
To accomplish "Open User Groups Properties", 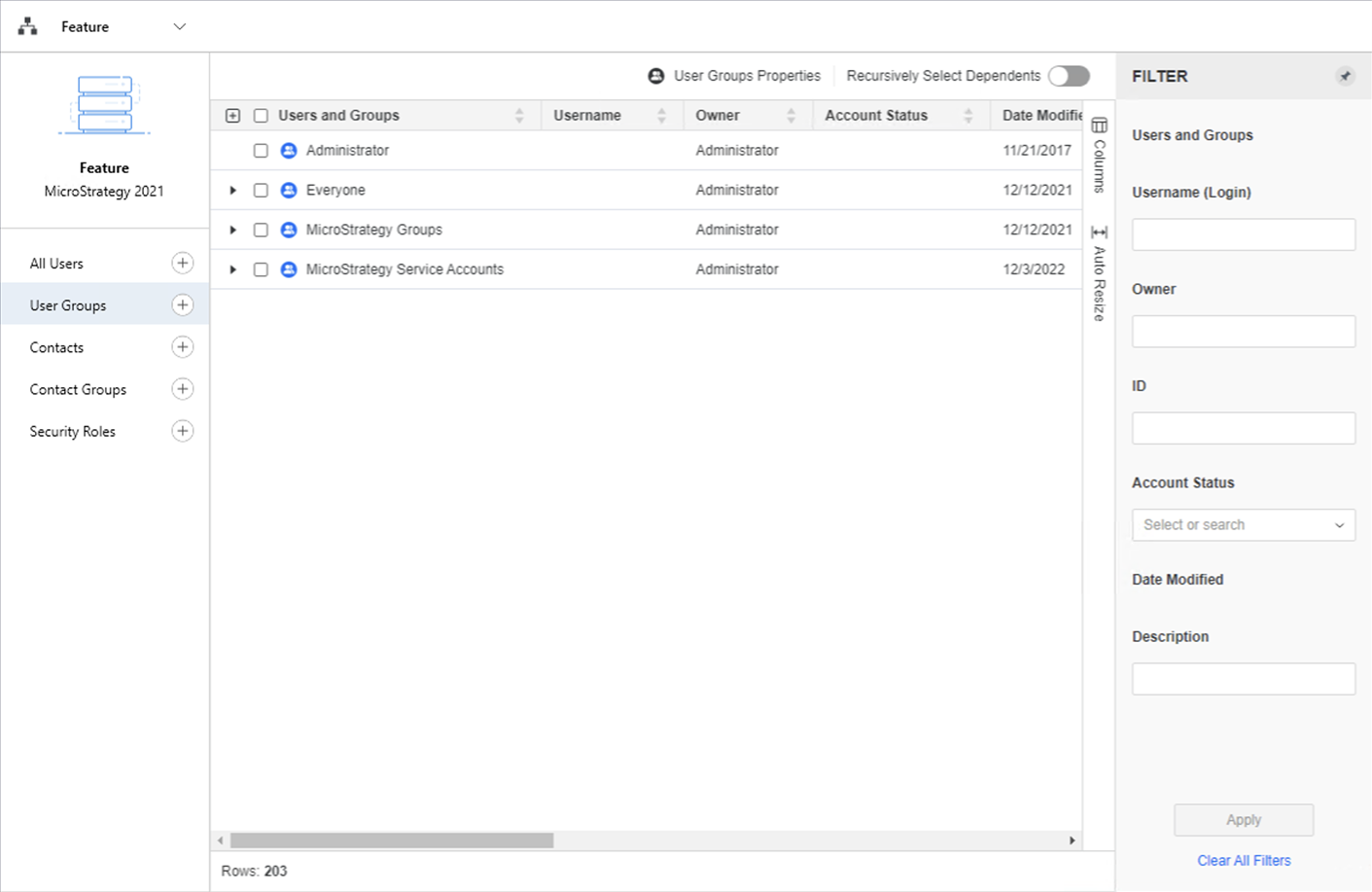I will pyautogui.click(x=734, y=76).
